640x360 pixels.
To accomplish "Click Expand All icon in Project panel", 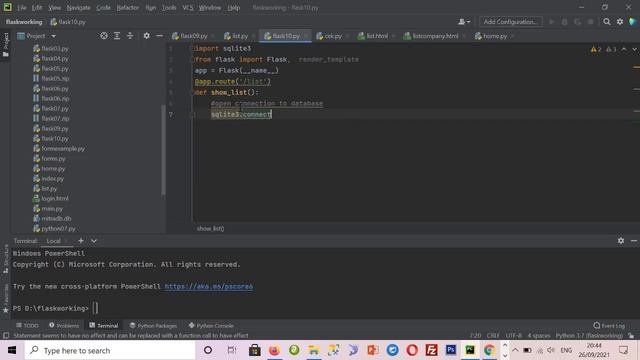I will (x=117, y=36).
